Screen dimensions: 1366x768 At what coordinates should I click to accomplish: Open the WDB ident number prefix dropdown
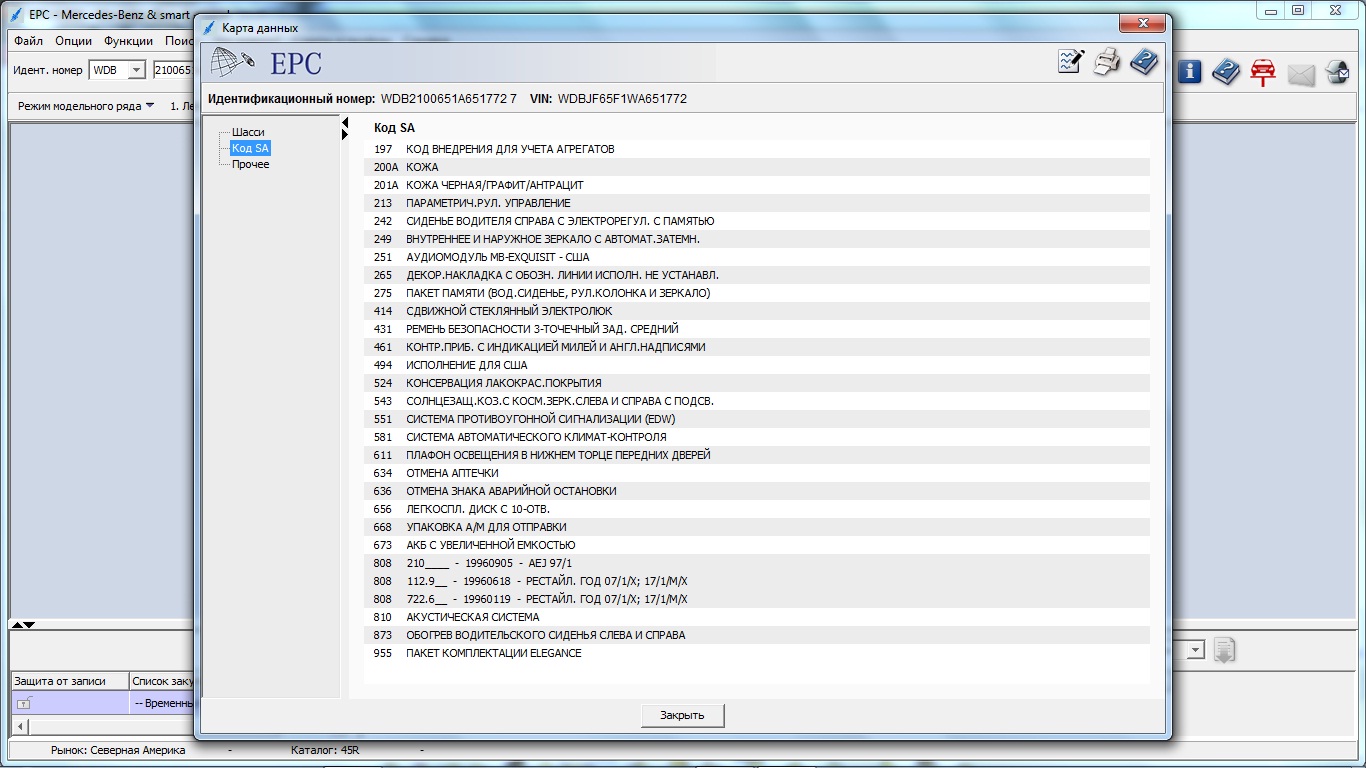(136, 70)
